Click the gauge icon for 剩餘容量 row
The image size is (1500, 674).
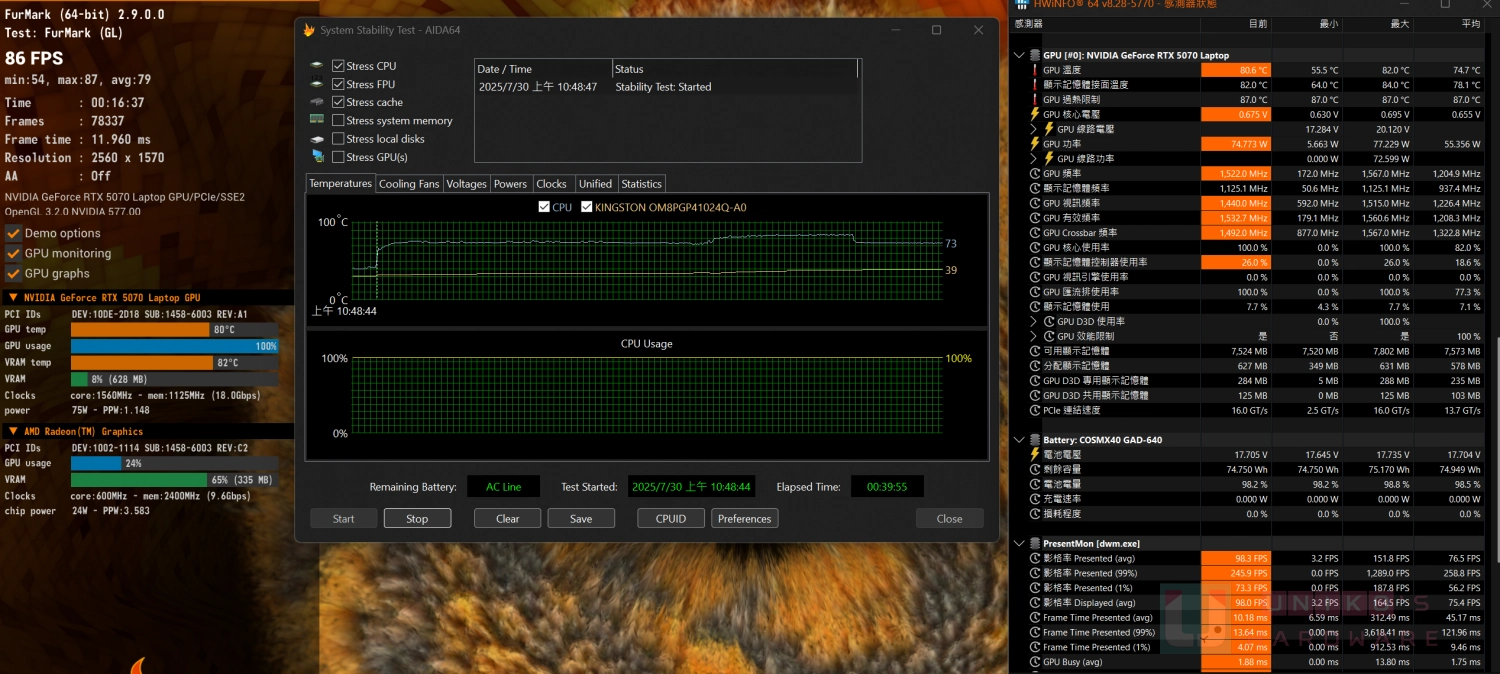click(x=1035, y=469)
